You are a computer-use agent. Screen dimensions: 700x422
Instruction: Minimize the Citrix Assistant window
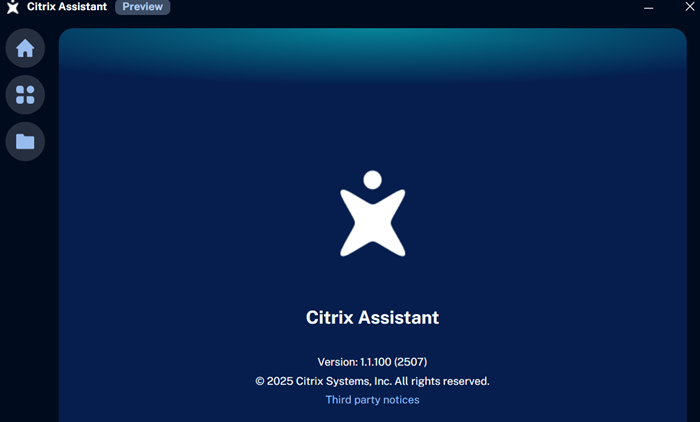pyautogui.click(x=649, y=7)
